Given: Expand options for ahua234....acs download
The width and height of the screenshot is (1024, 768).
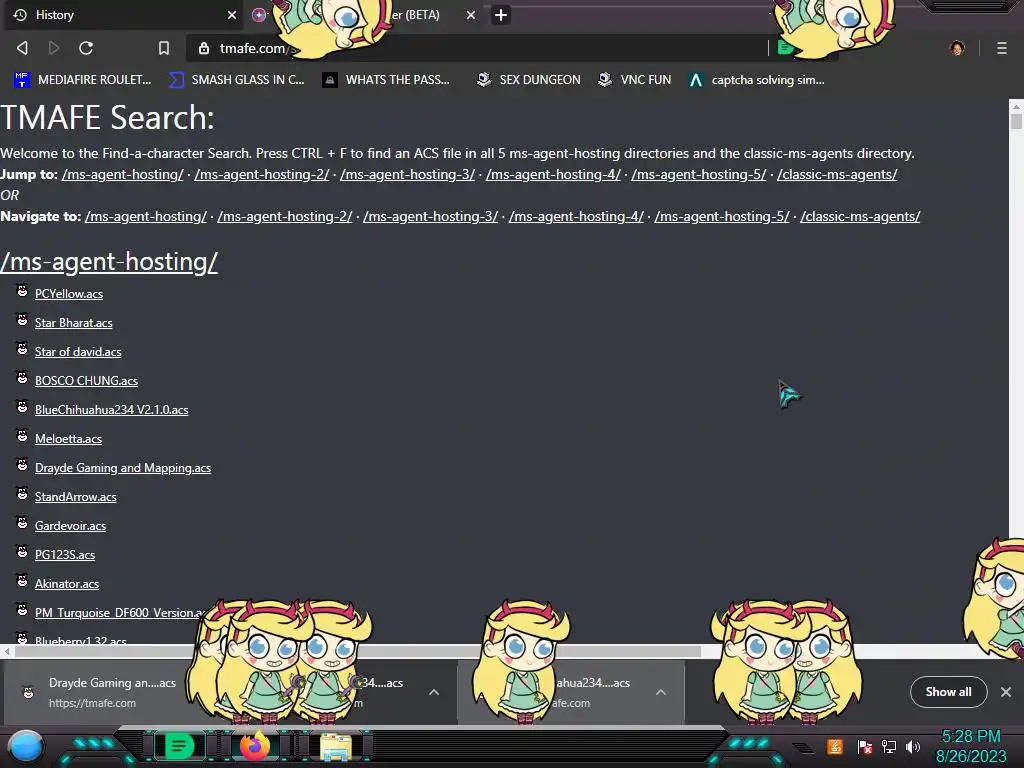Looking at the screenshot, I should [660, 692].
